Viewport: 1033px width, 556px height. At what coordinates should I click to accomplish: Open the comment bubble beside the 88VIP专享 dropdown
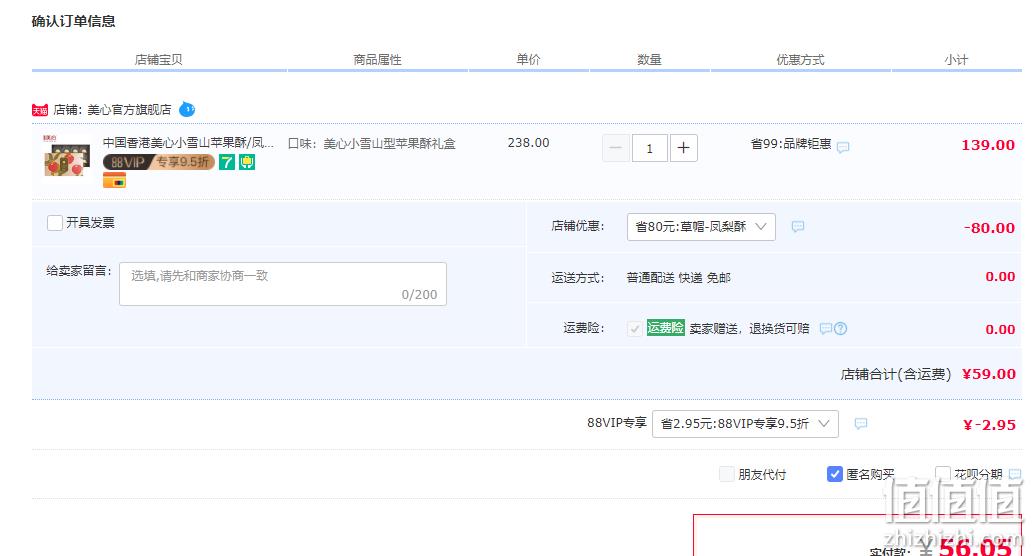click(860, 424)
